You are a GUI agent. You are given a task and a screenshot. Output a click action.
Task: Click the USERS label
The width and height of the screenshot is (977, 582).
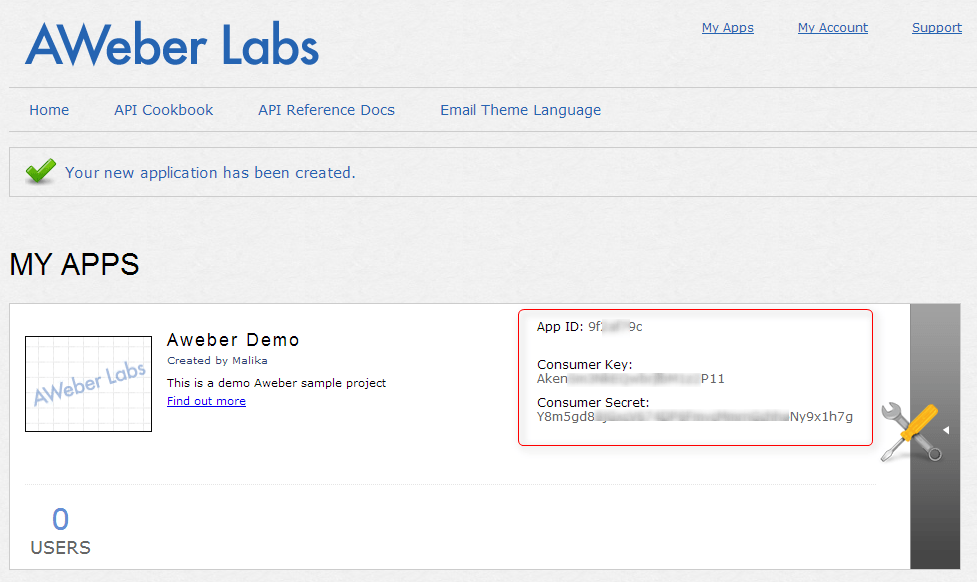[x=60, y=548]
